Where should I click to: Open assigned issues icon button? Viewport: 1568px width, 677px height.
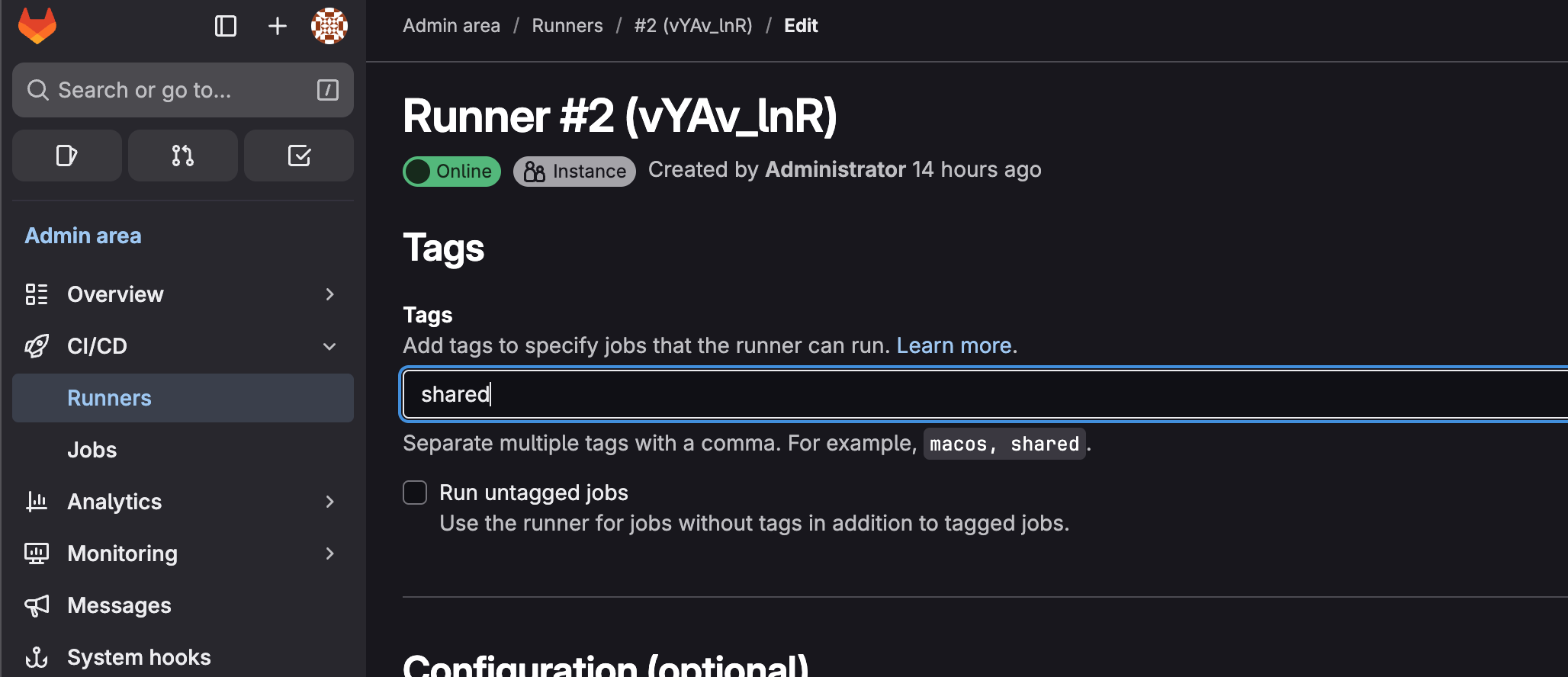point(67,156)
